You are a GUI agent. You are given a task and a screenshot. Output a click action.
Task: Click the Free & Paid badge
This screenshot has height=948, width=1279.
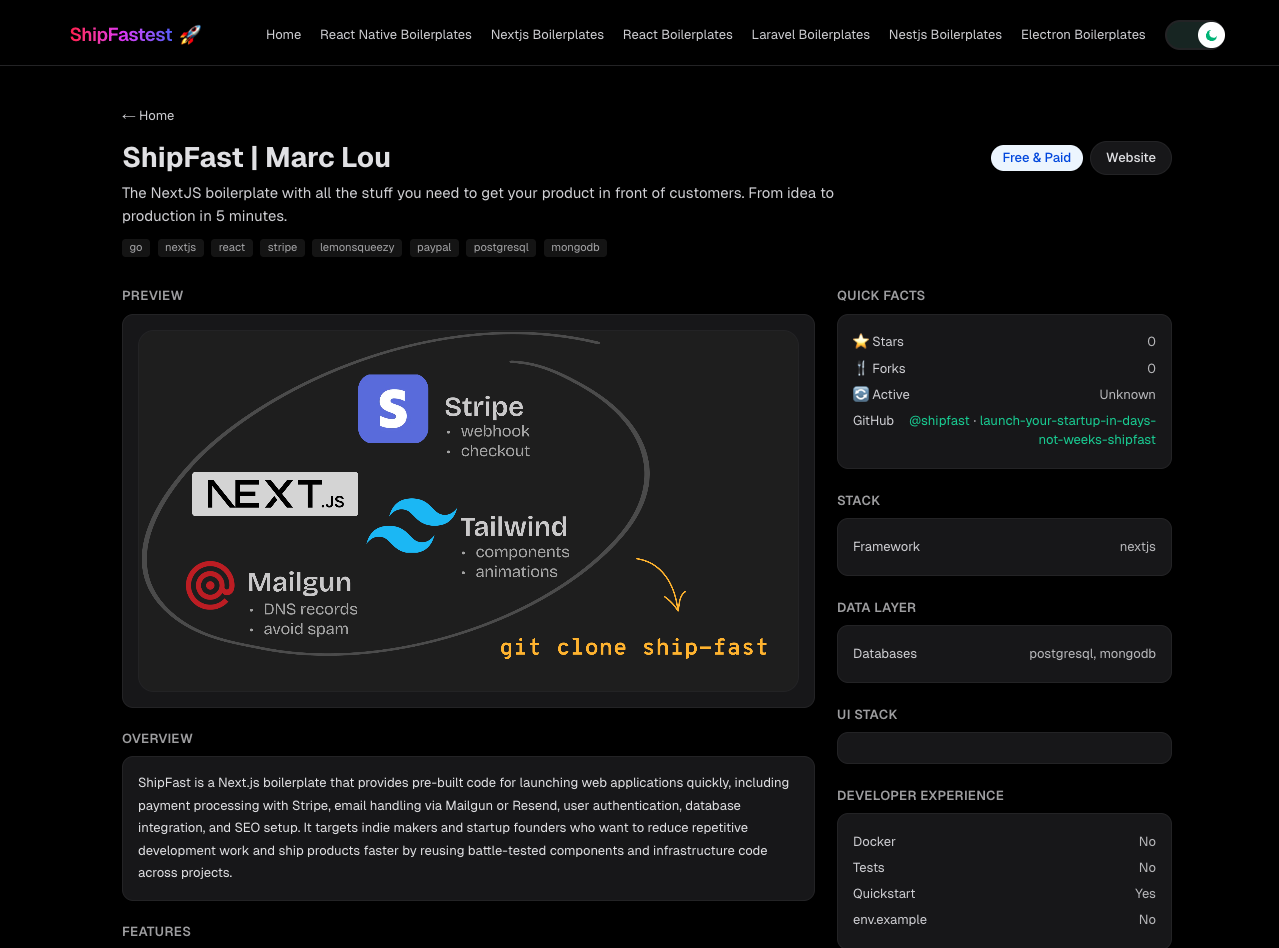tap(1036, 157)
